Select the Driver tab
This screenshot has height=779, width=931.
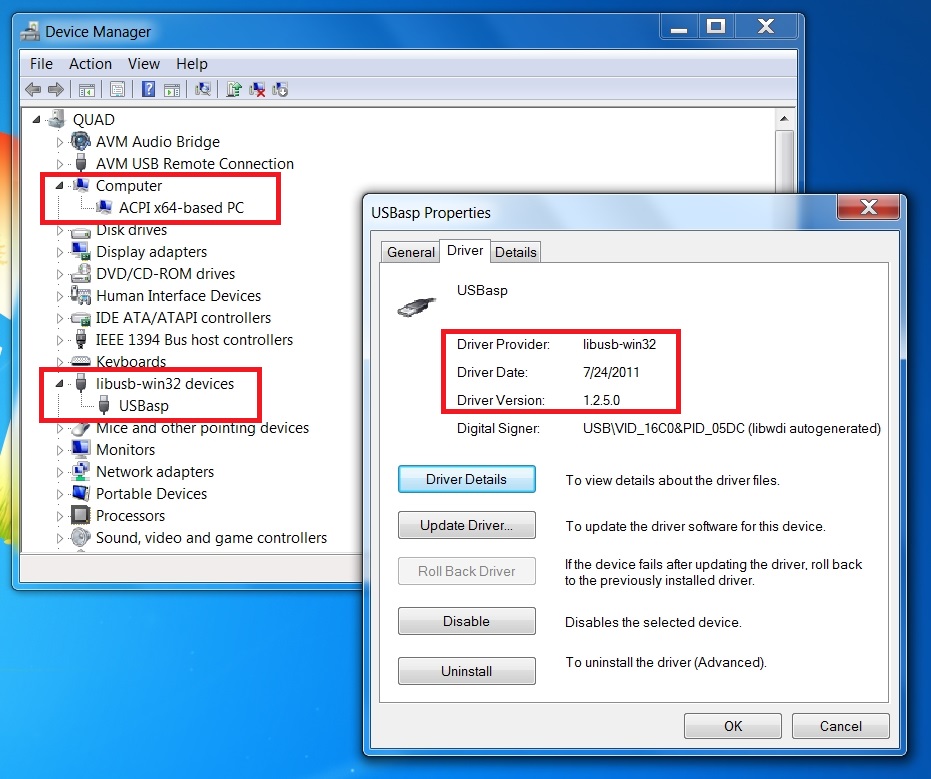point(465,251)
